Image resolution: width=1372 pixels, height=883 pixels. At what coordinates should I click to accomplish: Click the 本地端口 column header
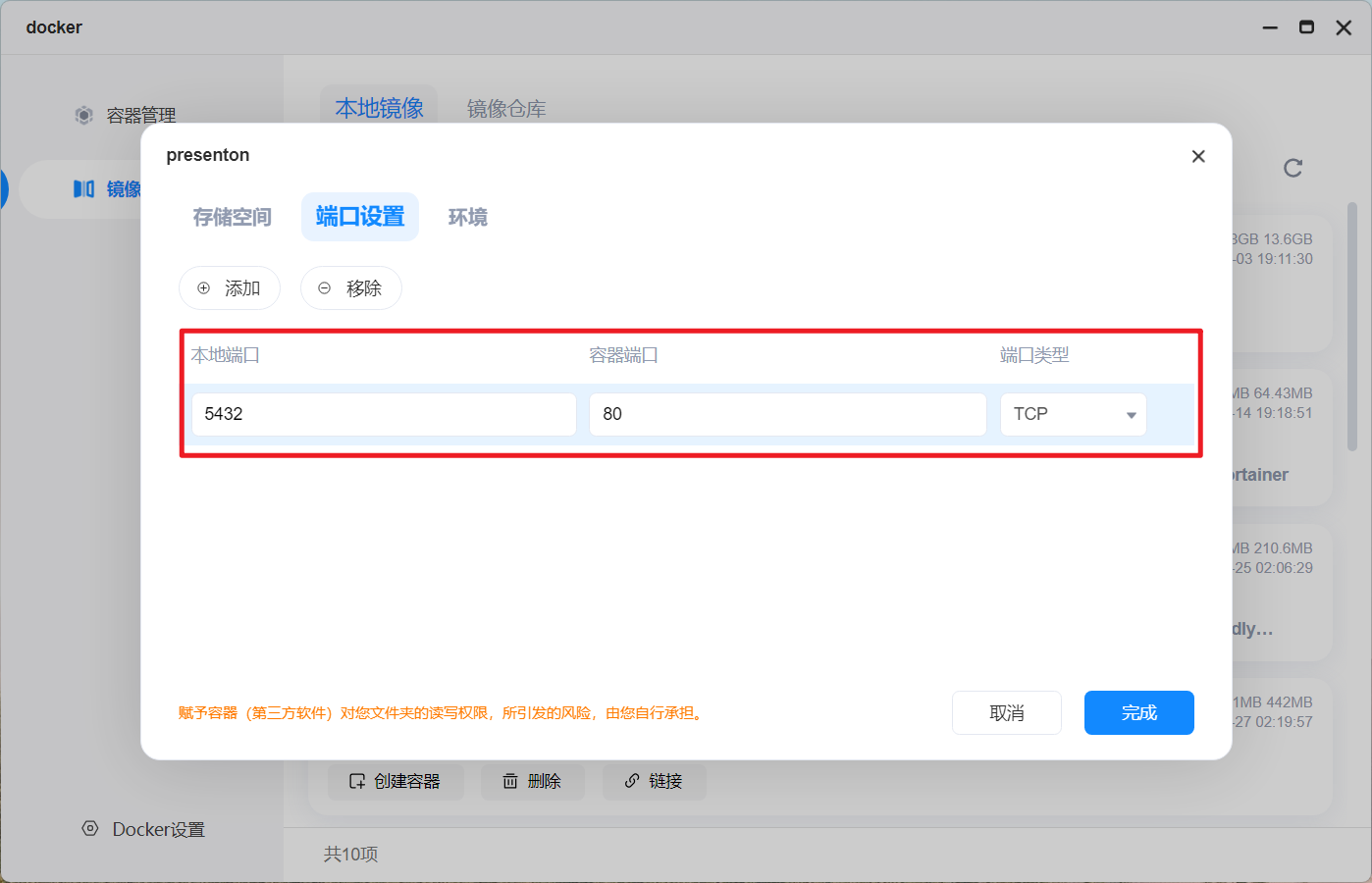click(226, 355)
